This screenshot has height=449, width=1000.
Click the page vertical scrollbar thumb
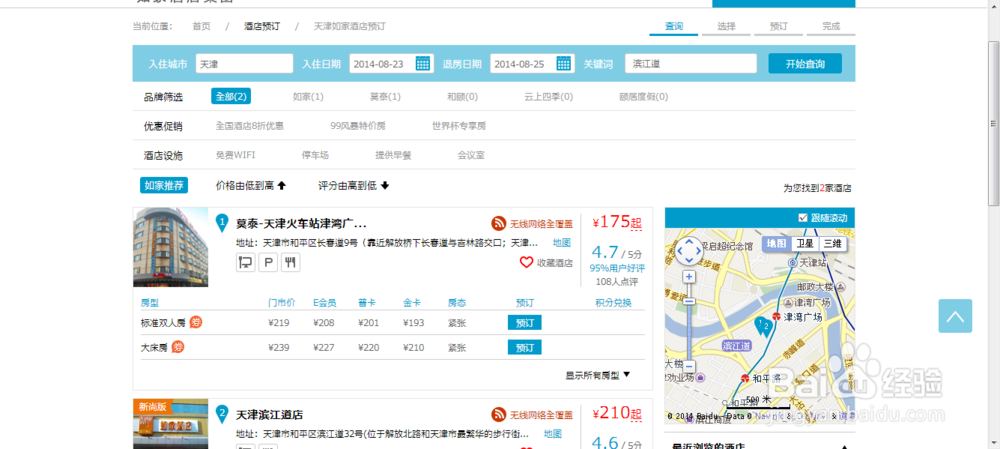point(994,122)
